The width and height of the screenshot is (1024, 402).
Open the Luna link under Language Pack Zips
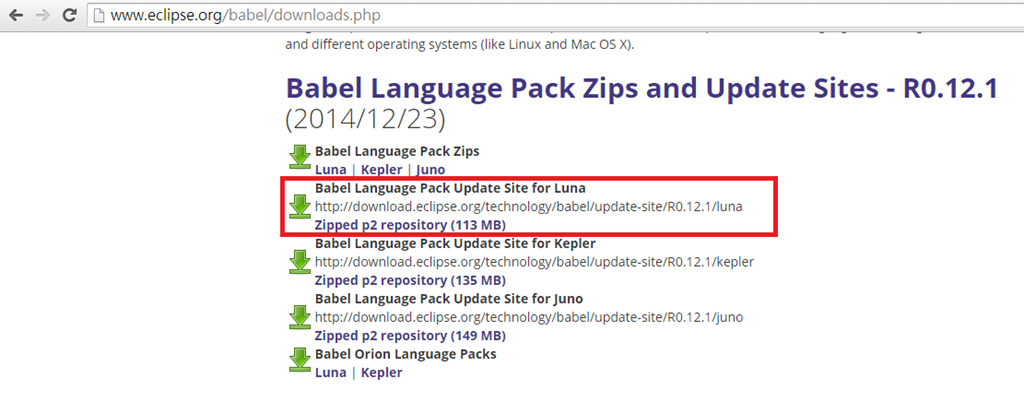pos(330,170)
